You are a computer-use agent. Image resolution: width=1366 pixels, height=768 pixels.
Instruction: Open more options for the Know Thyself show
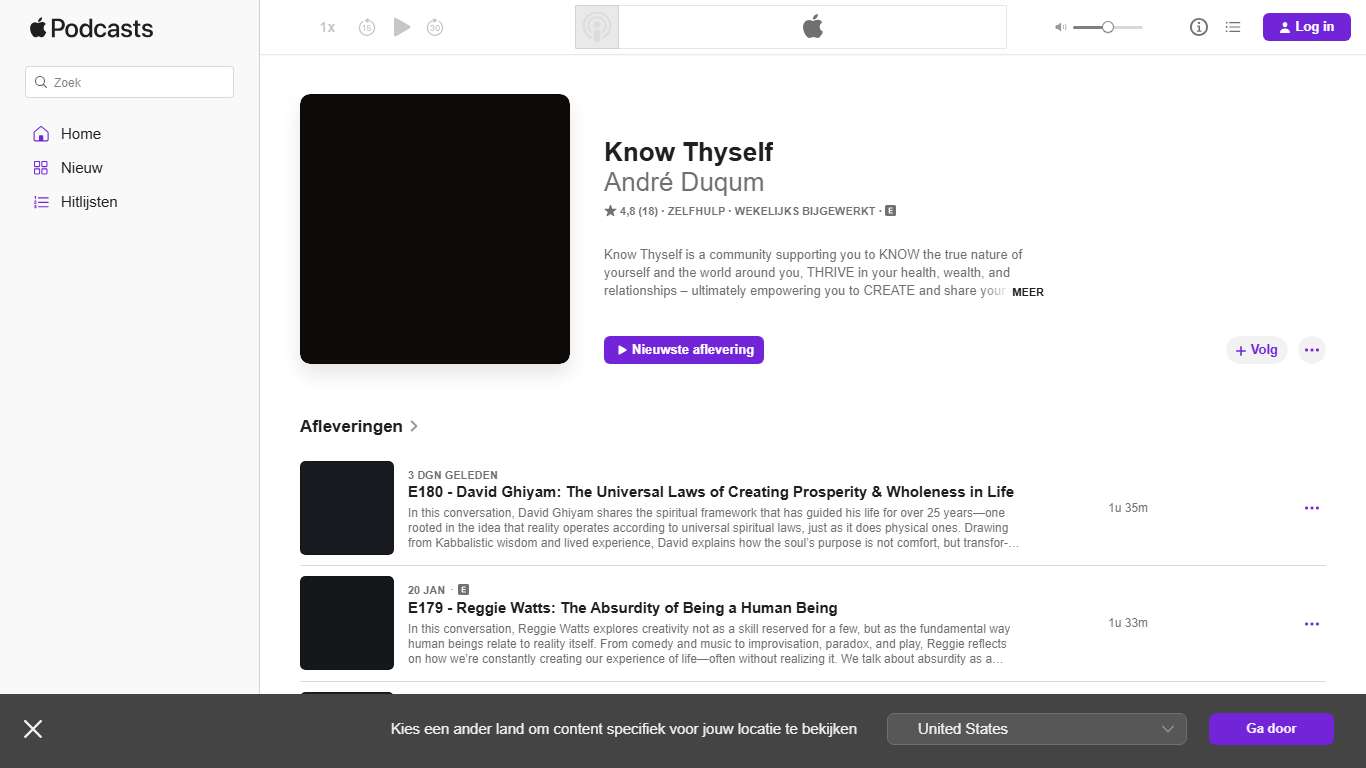pyautogui.click(x=1312, y=349)
